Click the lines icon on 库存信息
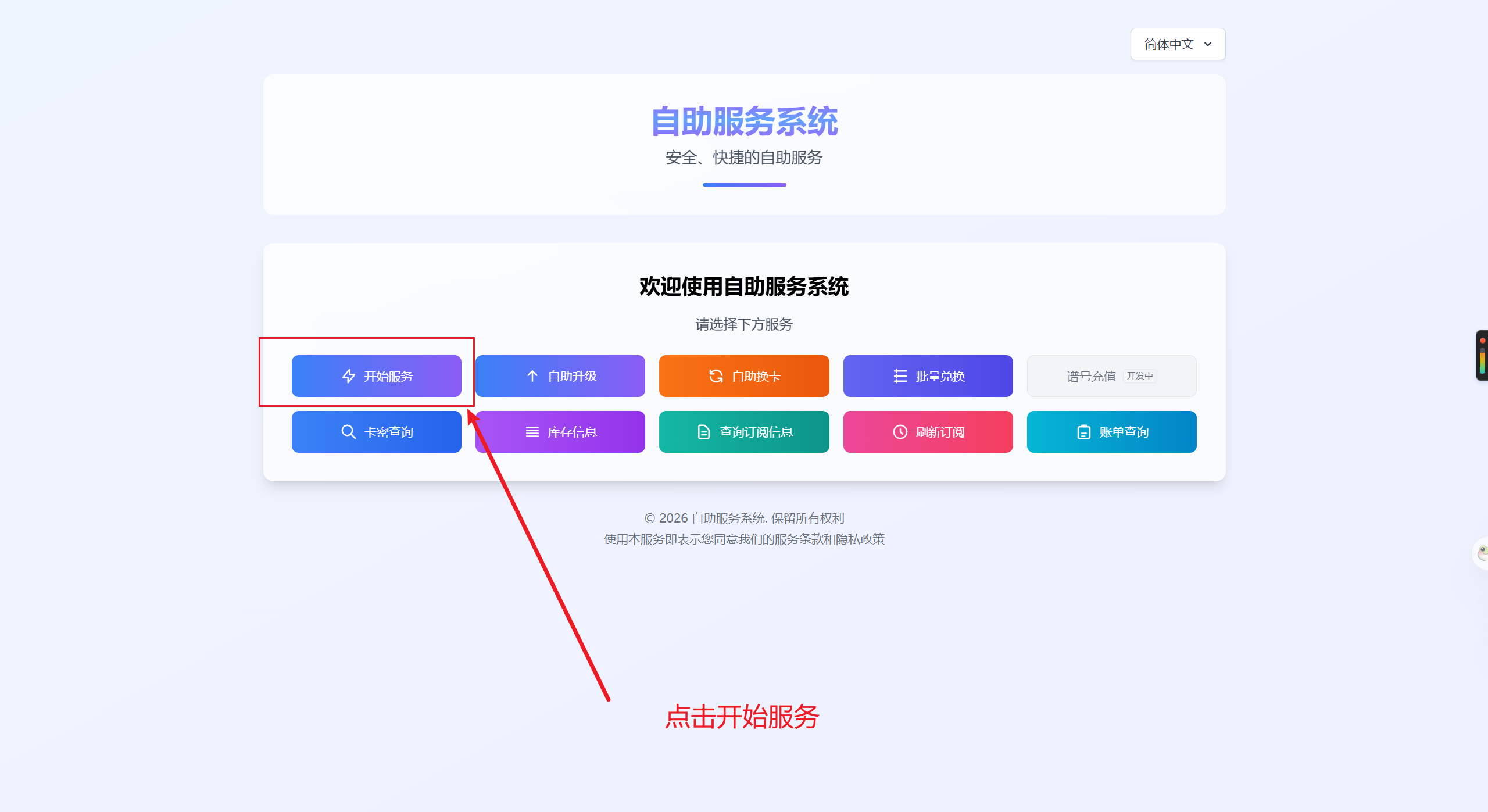Viewport: 1488px width, 812px height. coord(532,432)
